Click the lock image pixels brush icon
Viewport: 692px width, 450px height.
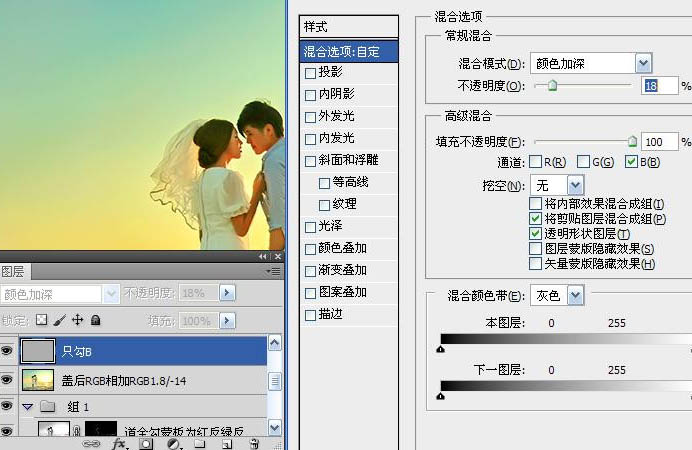click(x=59, y=321)
